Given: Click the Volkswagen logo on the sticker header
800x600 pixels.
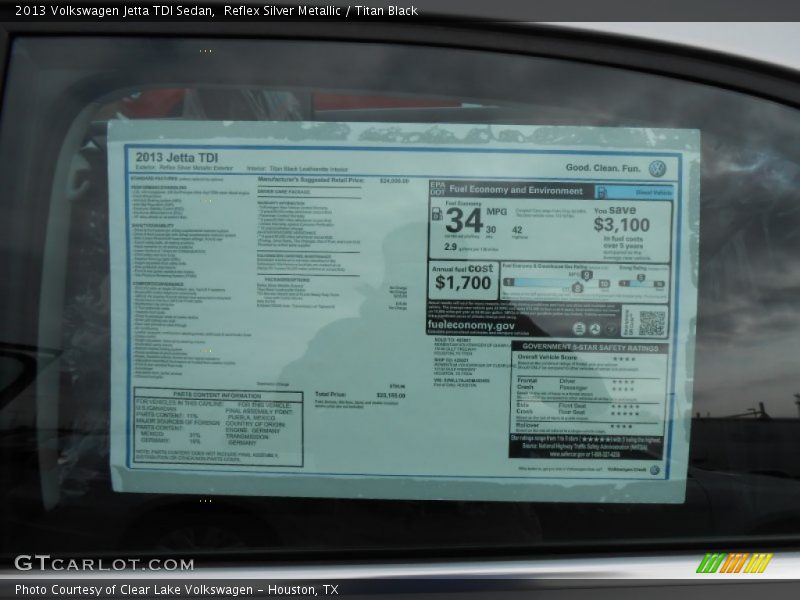Looking at the screenshot, I should point(657,169).
